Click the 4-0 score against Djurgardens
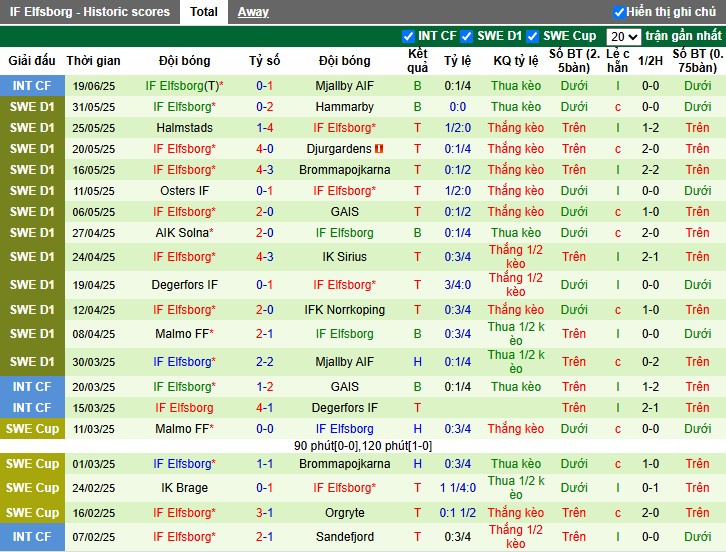726x552 pixels. [x=264, y=149]
